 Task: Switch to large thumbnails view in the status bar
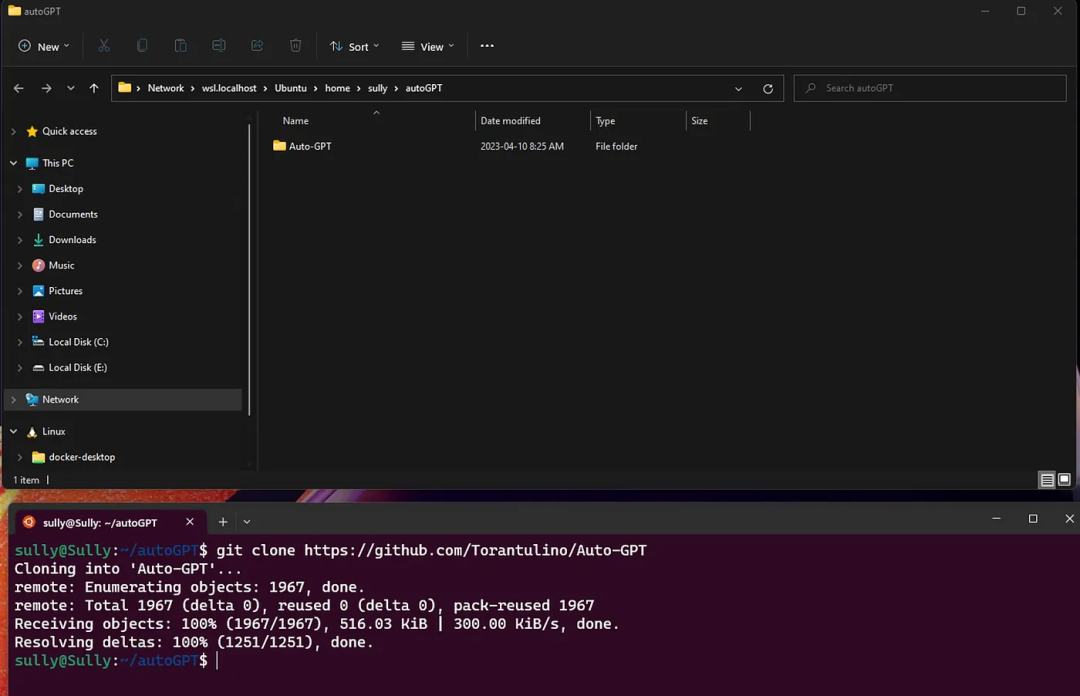[x=1064, y=480]
